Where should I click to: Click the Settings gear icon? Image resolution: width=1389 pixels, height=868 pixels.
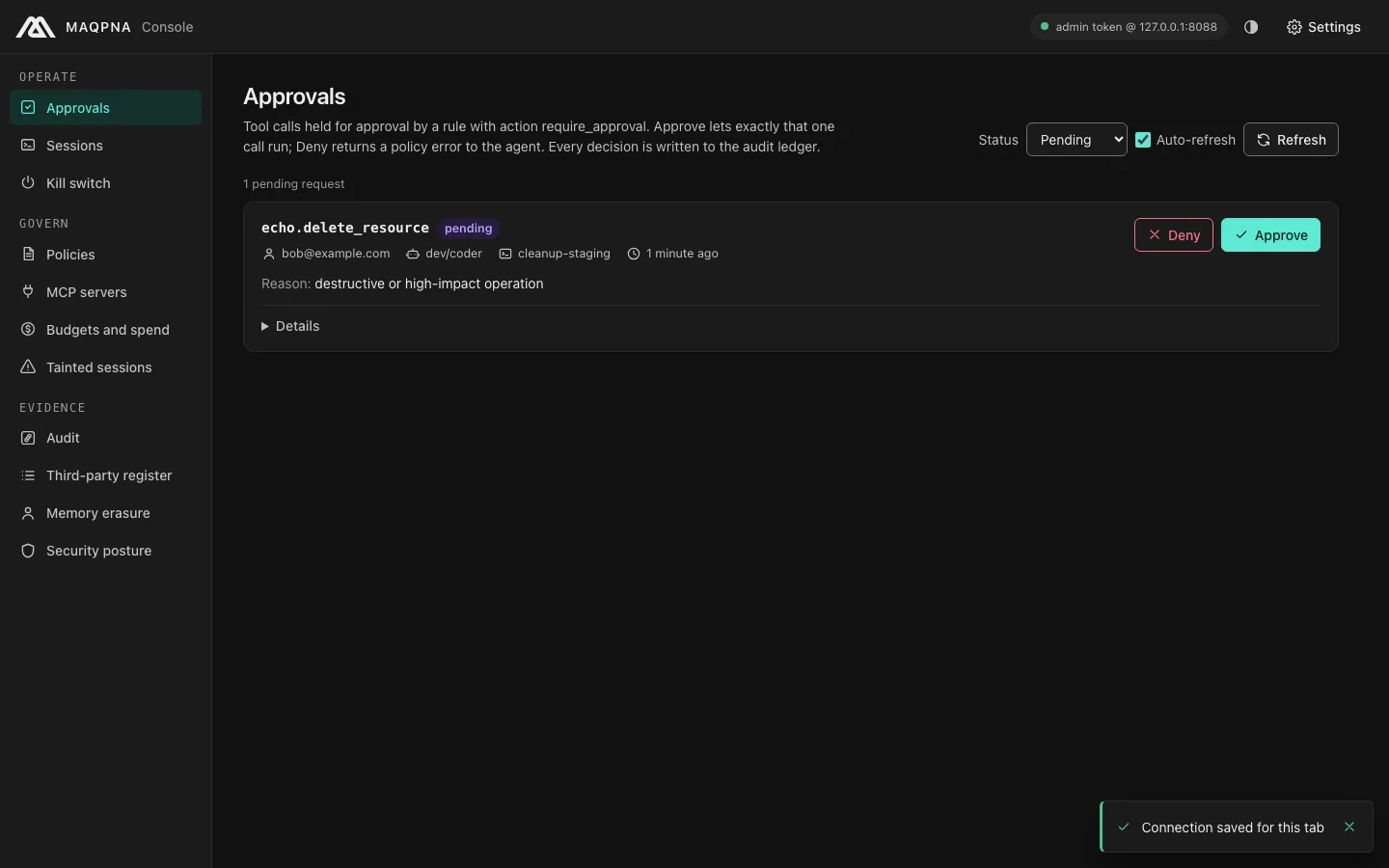click(1294, 27)
